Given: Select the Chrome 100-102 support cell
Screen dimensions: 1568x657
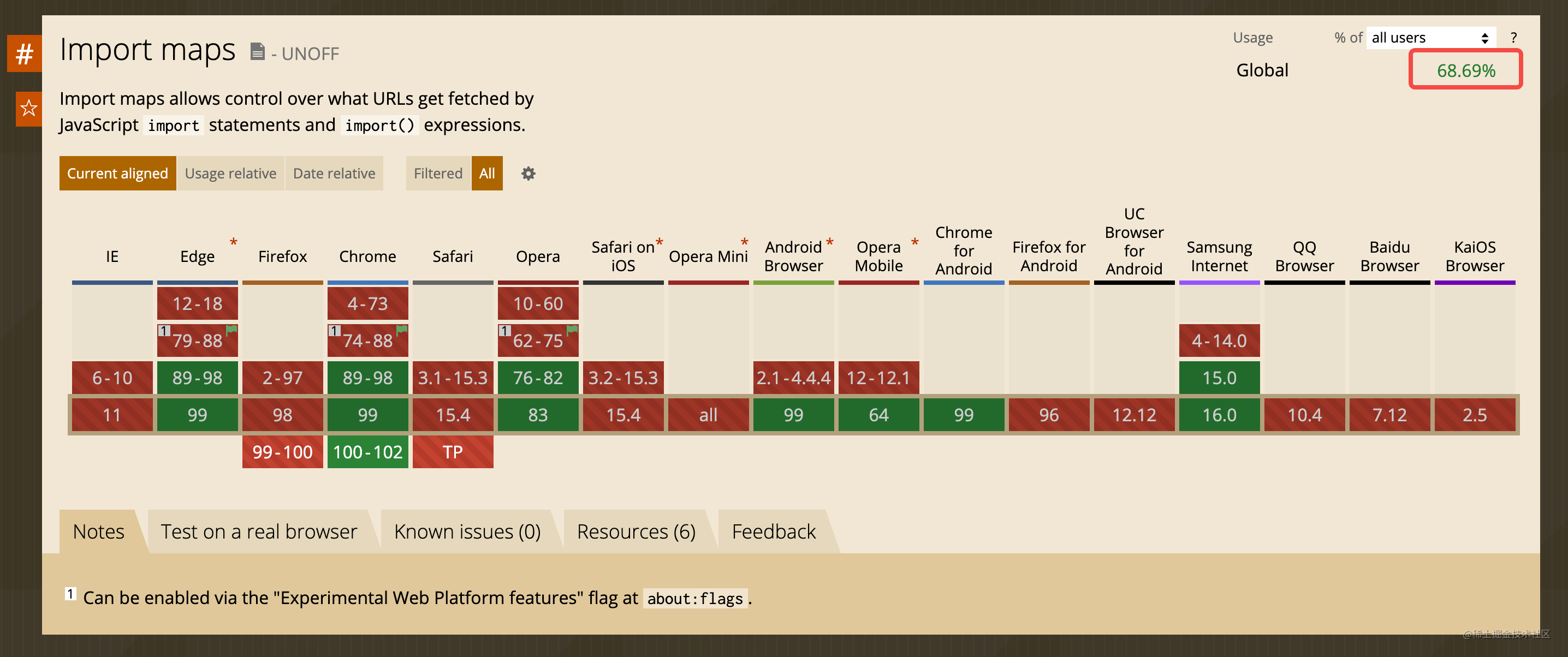Looking at the screenshot, I should [x=367, y=452].
